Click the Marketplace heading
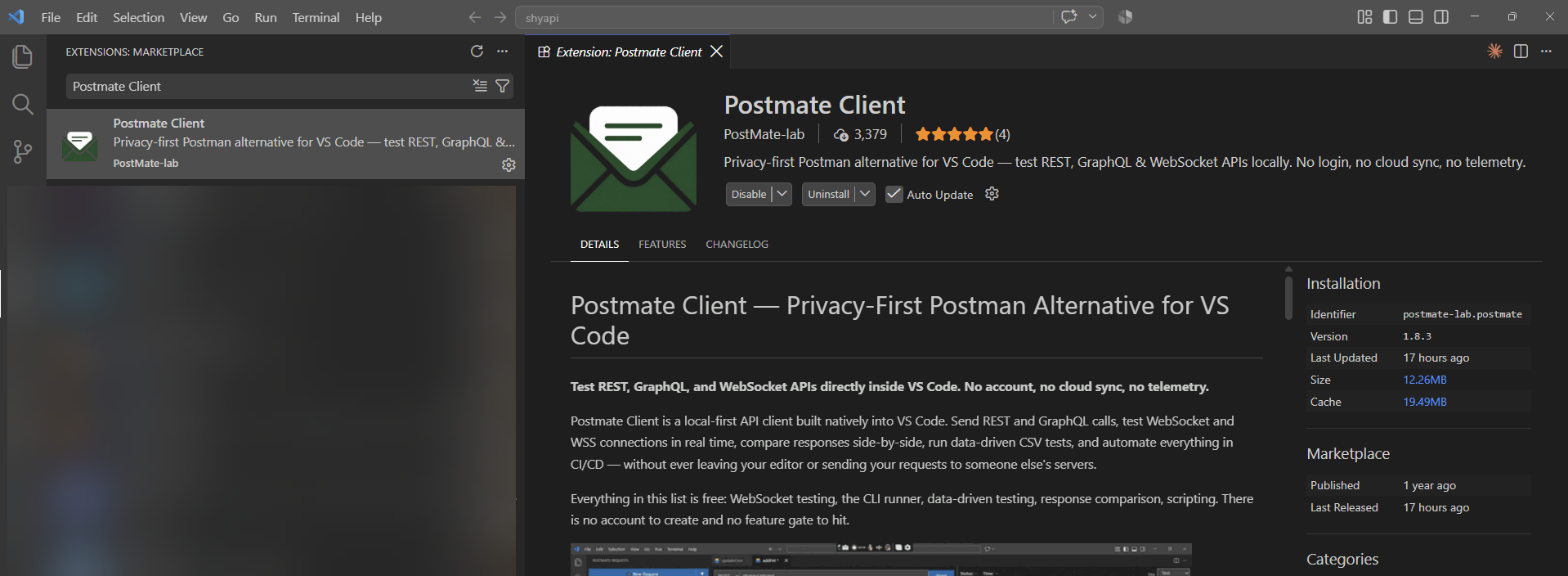This screenshot has width=1568, height=576. [1348, 454]
